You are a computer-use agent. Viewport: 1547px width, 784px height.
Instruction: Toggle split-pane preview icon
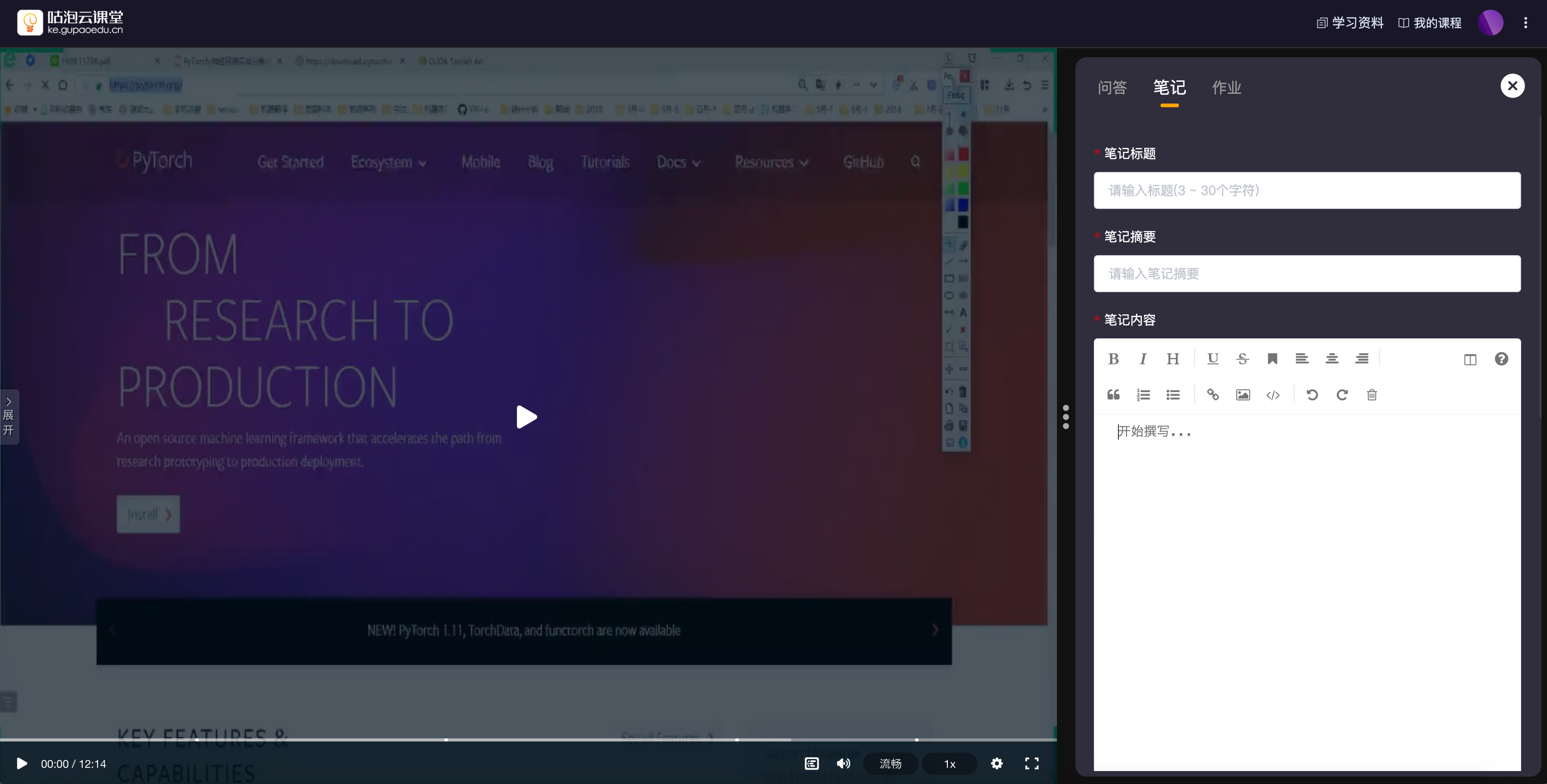click(1470, 360)
